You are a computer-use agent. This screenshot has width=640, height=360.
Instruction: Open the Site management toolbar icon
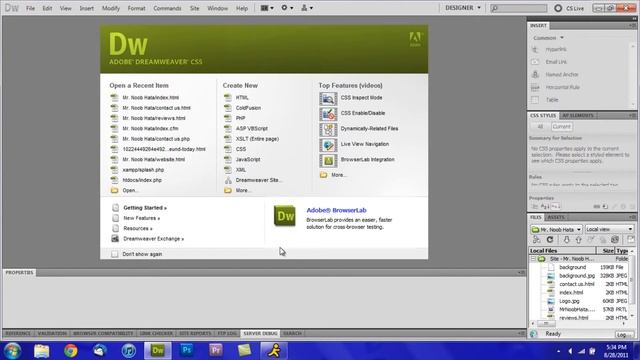[x=307, y=8]
